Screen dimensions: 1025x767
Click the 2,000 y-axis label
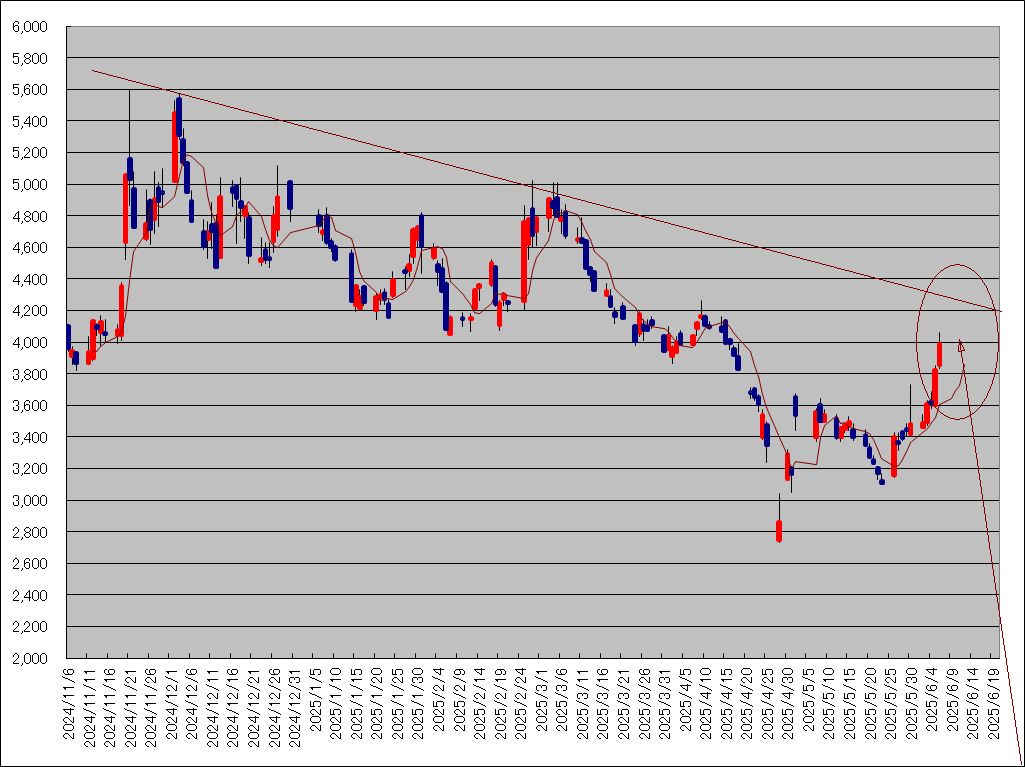30,658
